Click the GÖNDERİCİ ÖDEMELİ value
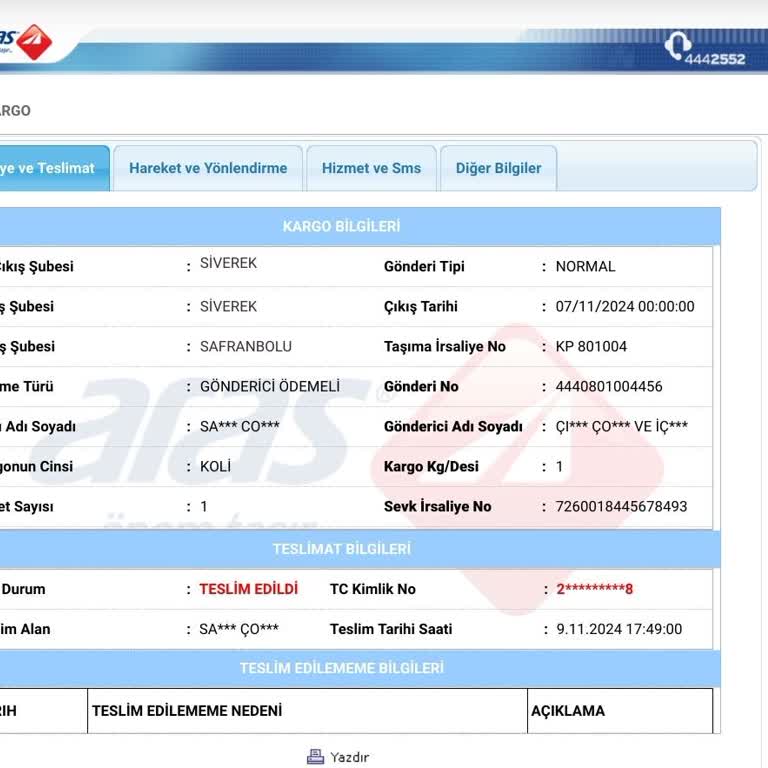Image resolution: width=768 pixels, height=768 pixels. point(270,386)
